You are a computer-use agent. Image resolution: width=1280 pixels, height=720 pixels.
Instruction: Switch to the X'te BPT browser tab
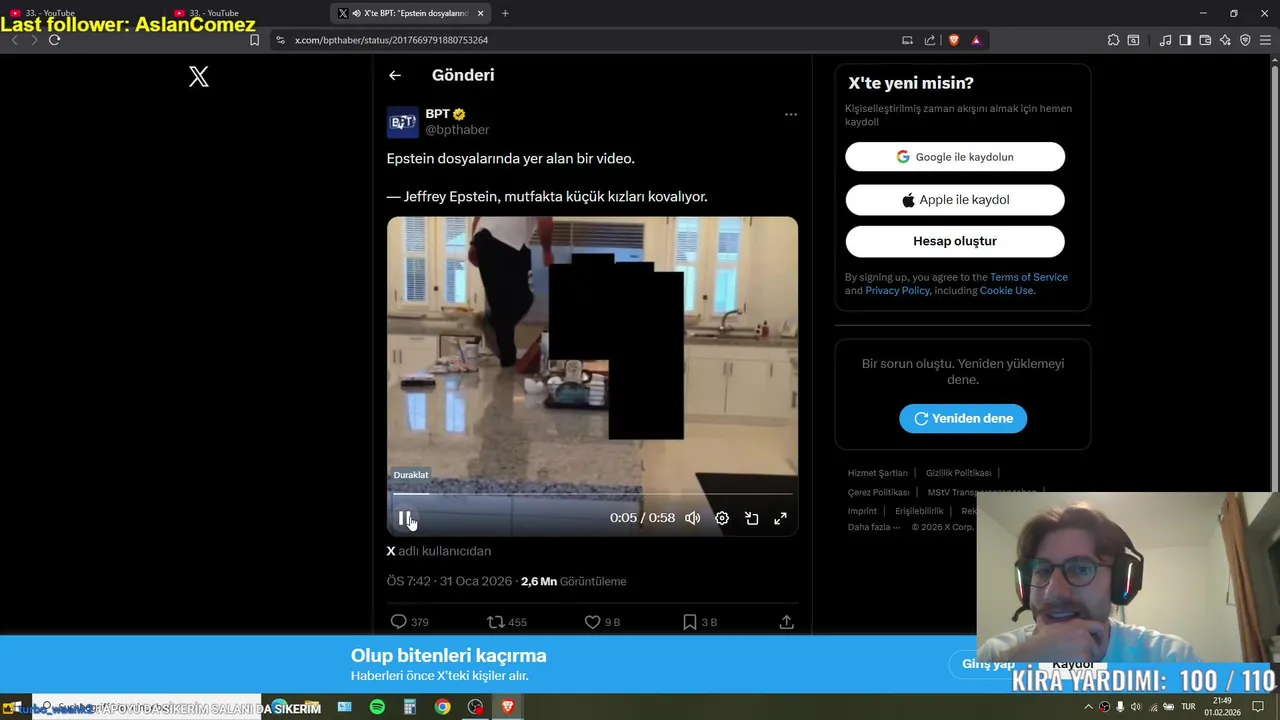click(x=412, y=13)
